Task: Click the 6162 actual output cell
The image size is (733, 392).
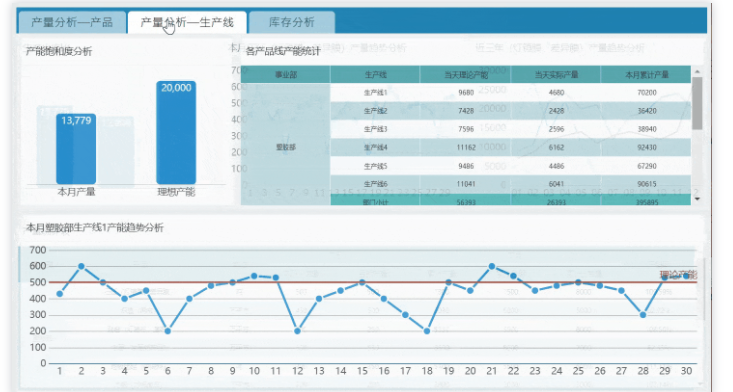Action: pos(556,147)
